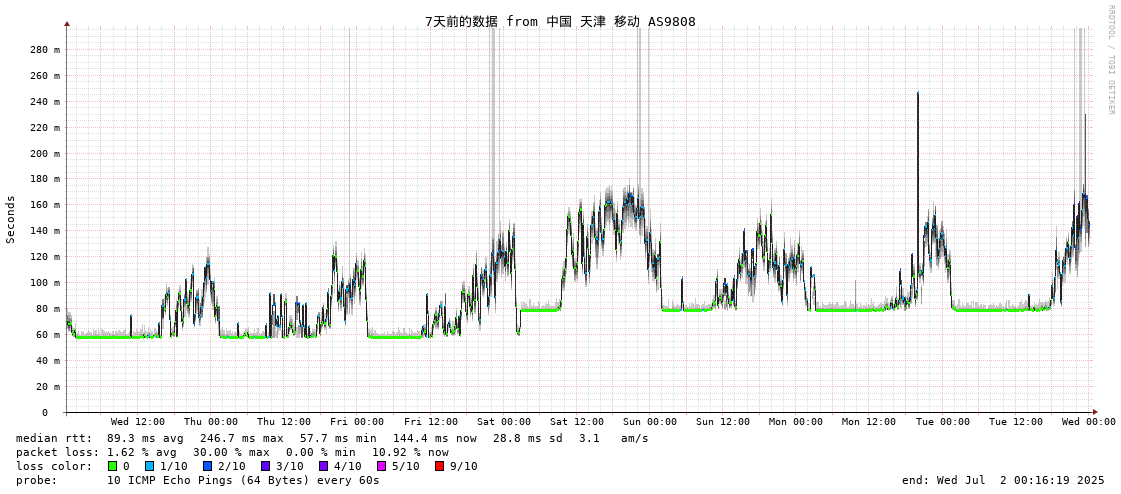The width and height of the screenshot is (1121, 494).
Task: Click the 1.62 % avg packet loss value
Action: coord(145,453)
